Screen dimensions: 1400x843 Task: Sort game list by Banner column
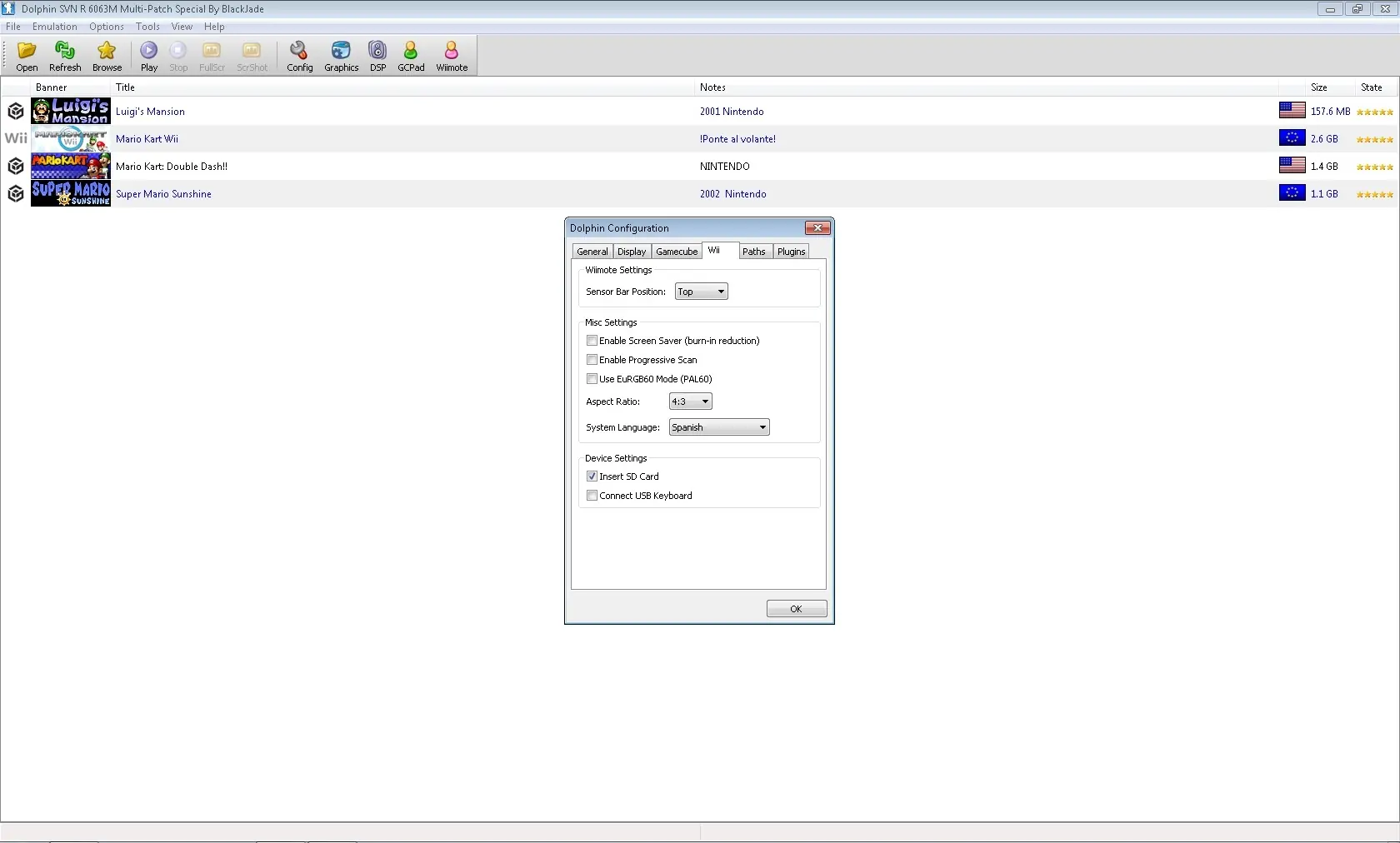(x=71, y=87)
